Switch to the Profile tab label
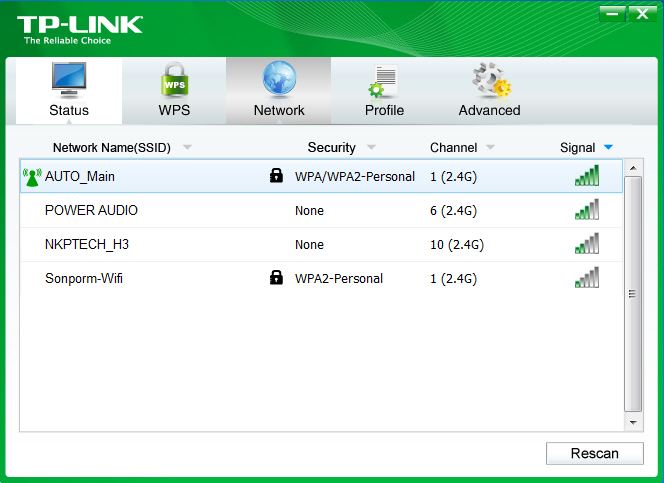Image resolution: width=664 pixels, height=483 pixels. [x=384, y=110]
